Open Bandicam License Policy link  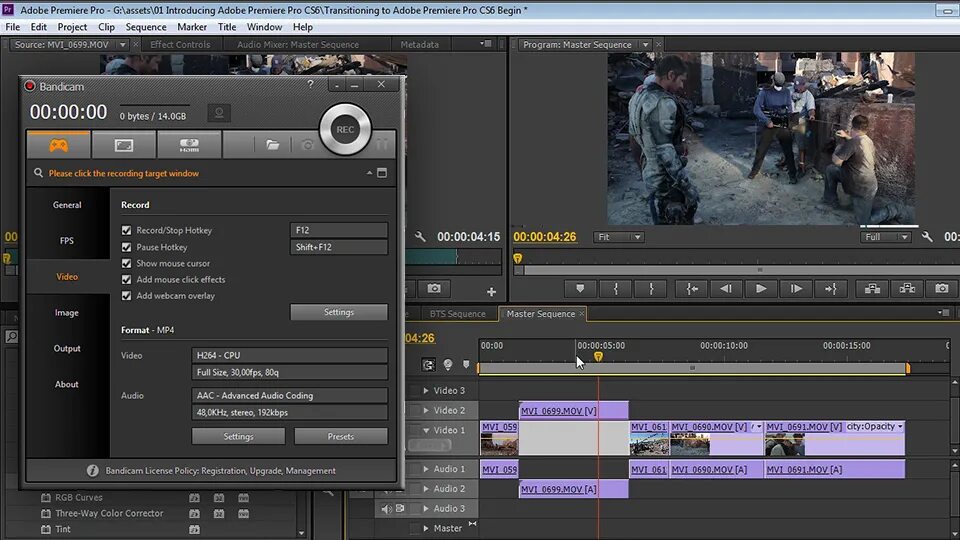(x=220, y=471)
